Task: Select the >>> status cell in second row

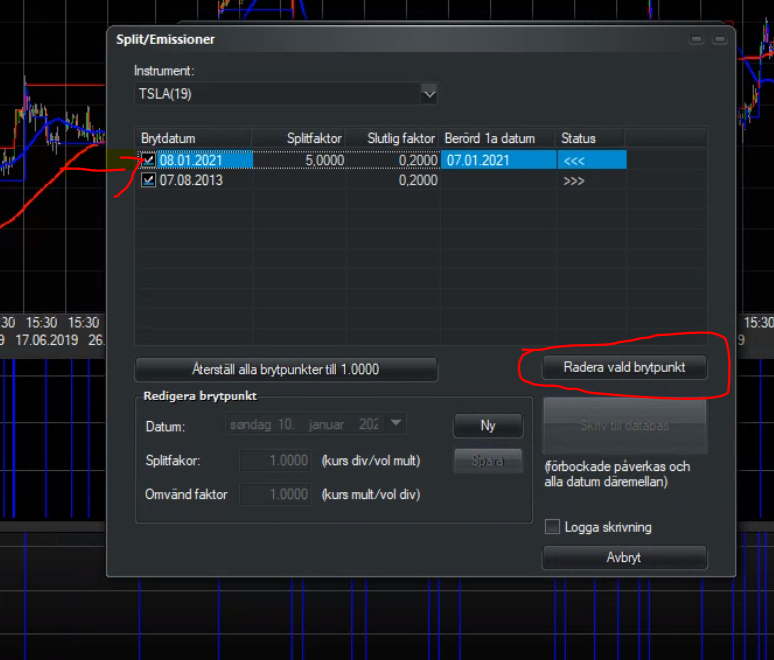Action: pyautogui.click(x=590, y=181)
